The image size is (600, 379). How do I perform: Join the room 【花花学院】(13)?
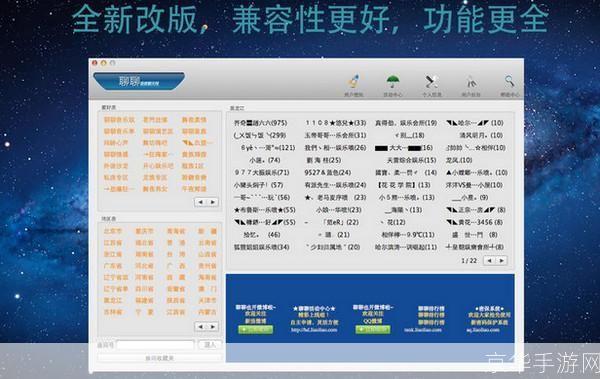pyautogui.click(x=404, y=185)
